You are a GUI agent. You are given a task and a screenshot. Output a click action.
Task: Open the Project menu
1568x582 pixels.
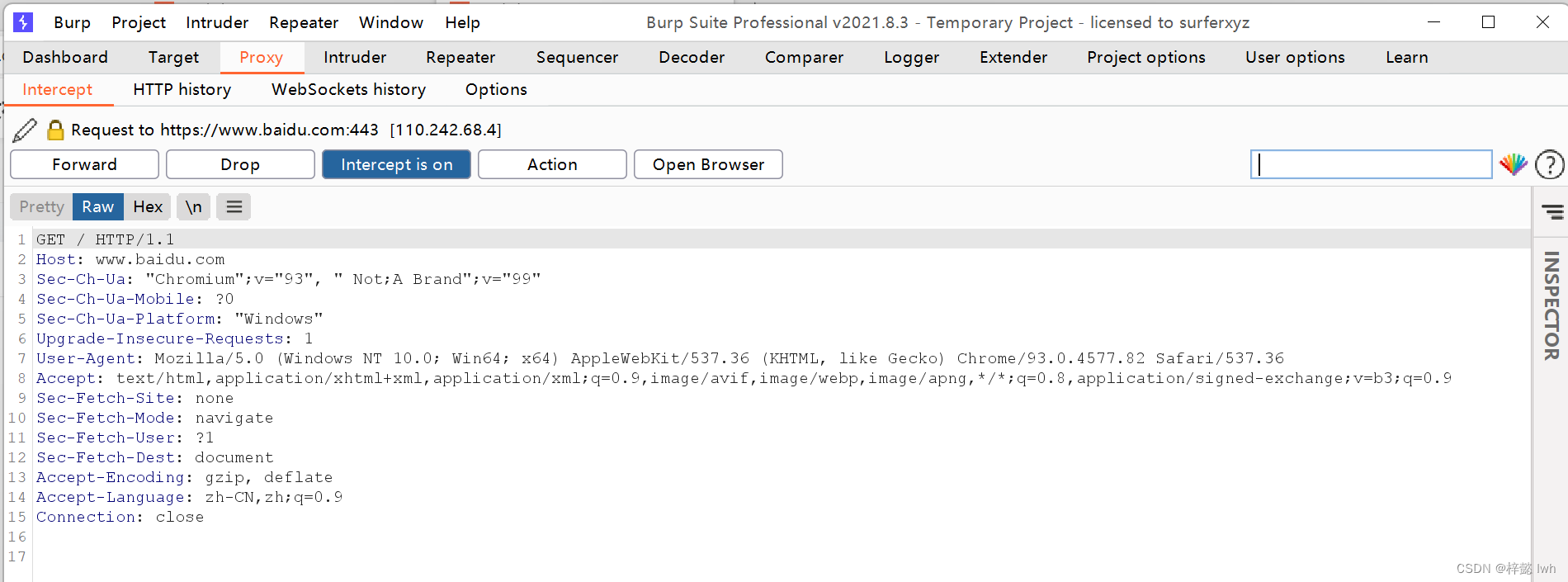tap(139, 22)
